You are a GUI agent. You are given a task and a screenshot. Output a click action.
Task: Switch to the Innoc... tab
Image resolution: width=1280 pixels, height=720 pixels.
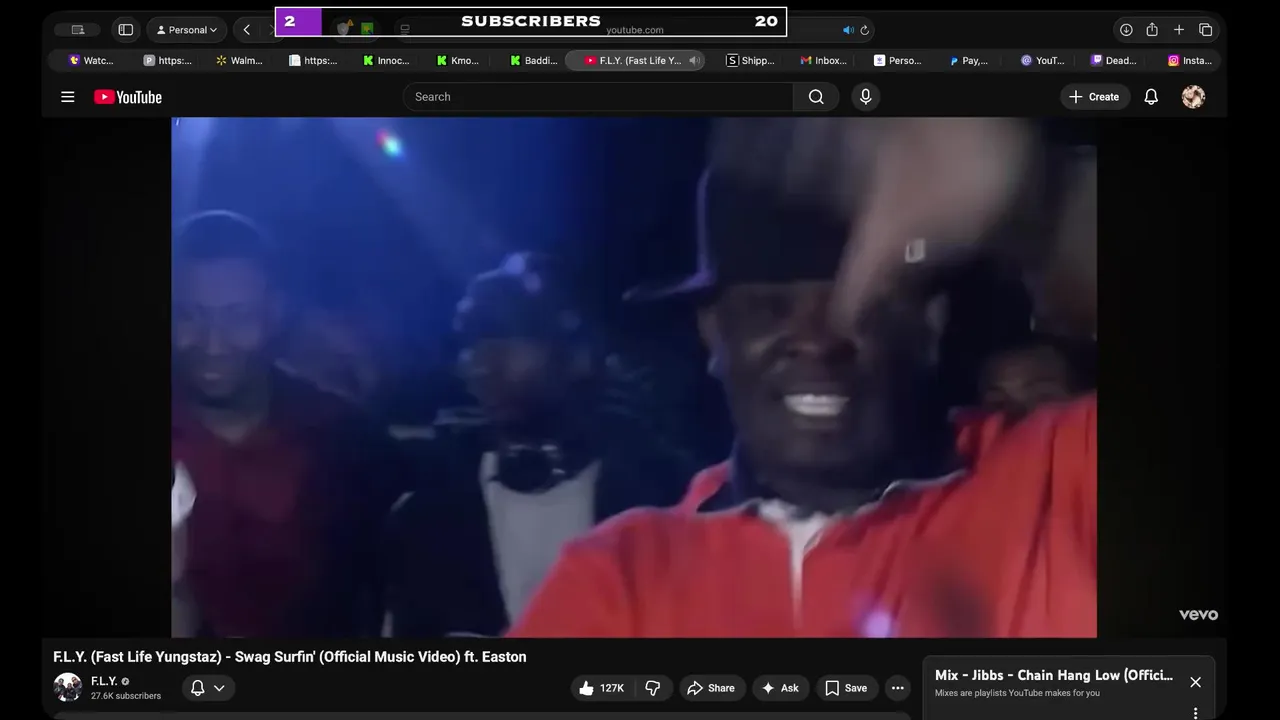(386, 61)
